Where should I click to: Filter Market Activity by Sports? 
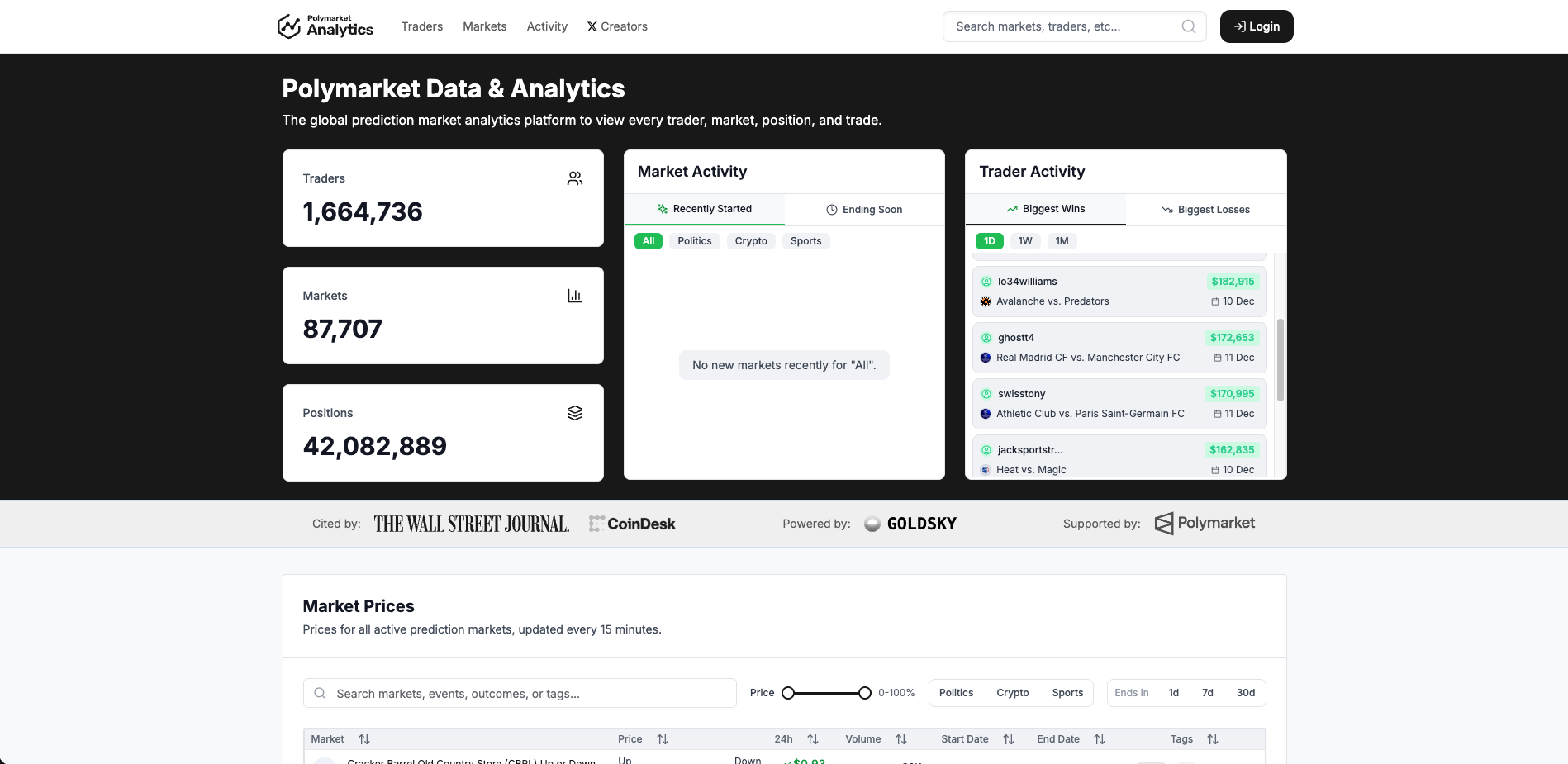point(806,241)
